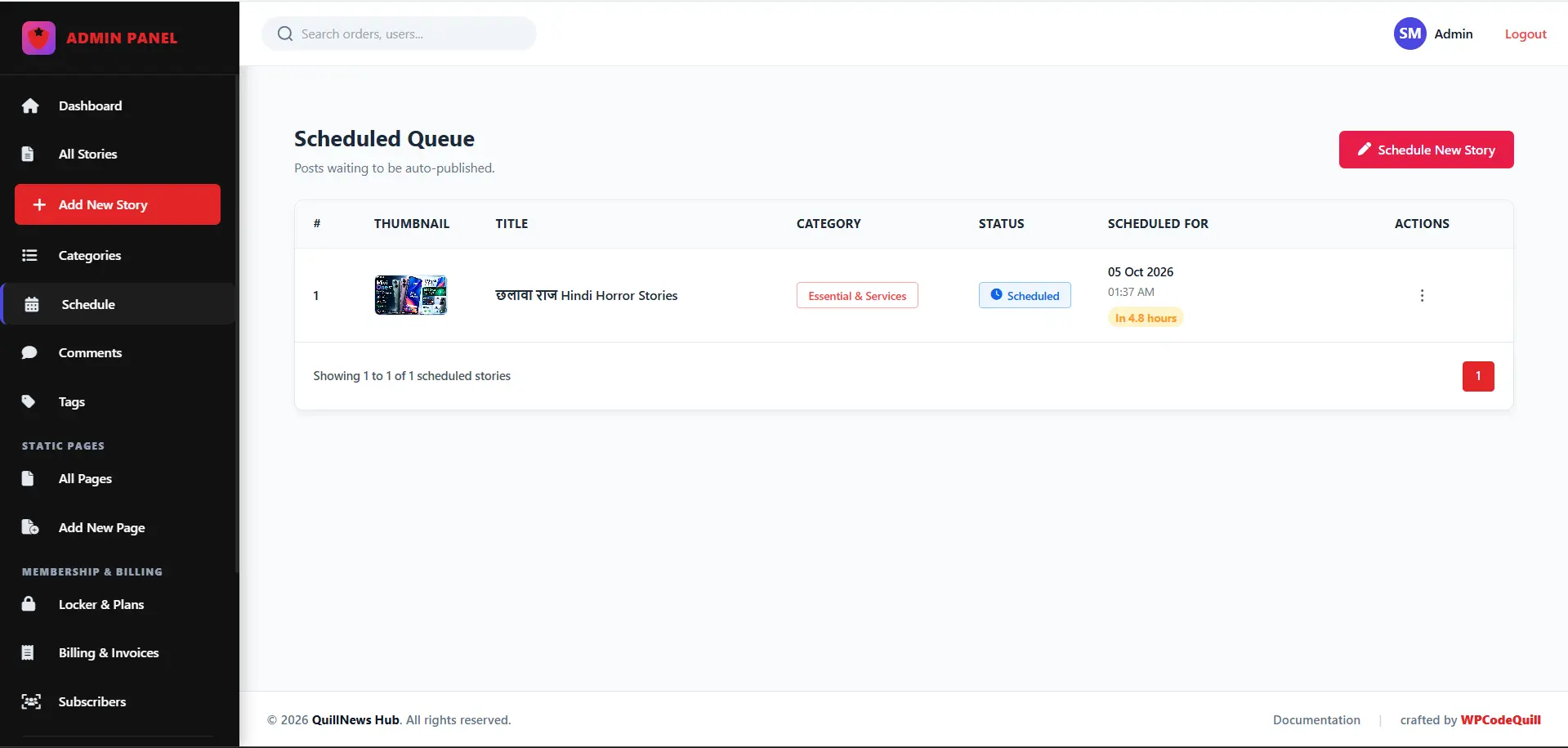The image size is (1568, 748).
Task: Click the Schedule New Story button
Action: pyautogui.click(x=1426, y=150)
